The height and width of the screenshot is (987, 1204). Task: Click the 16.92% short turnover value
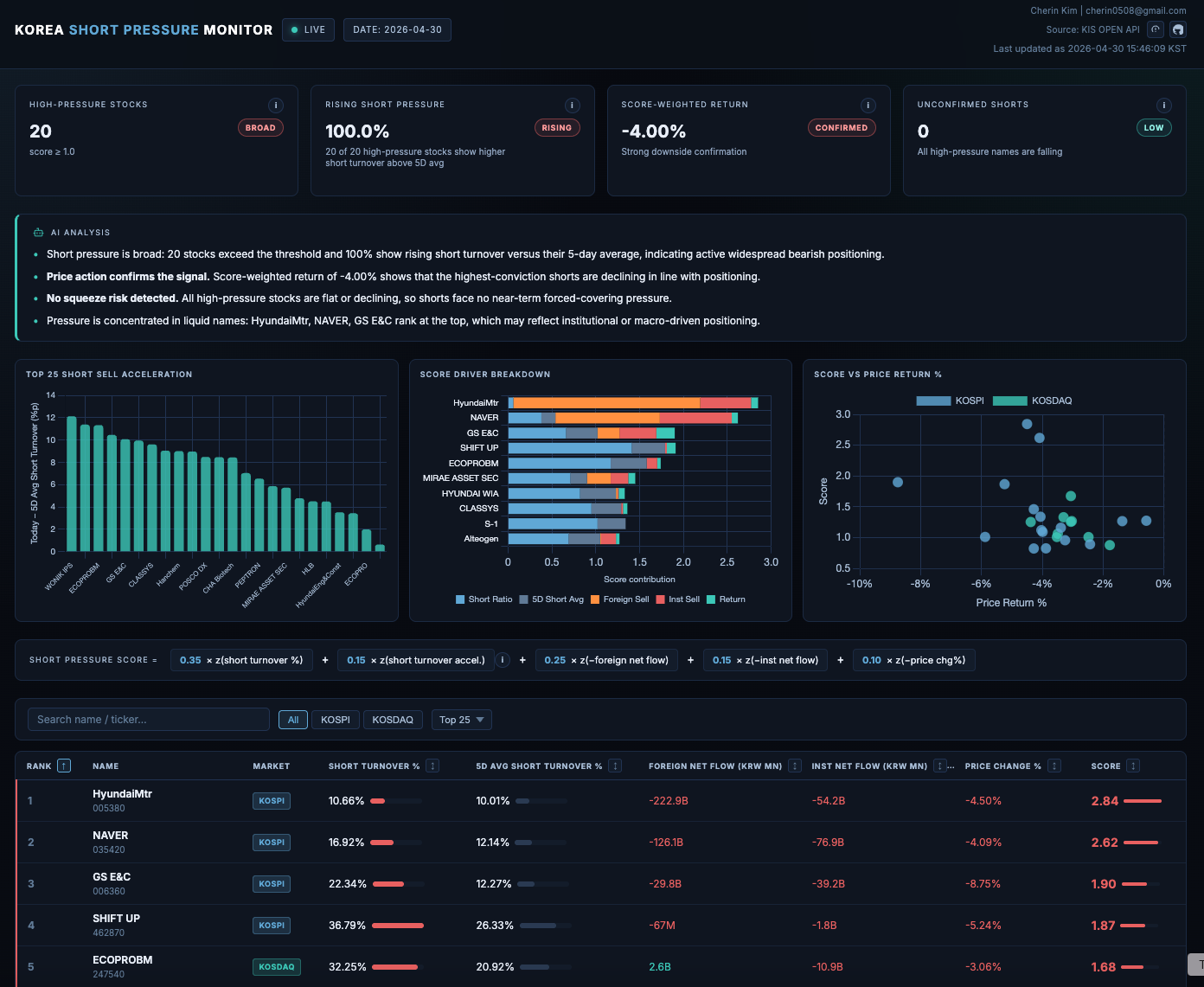346,843
